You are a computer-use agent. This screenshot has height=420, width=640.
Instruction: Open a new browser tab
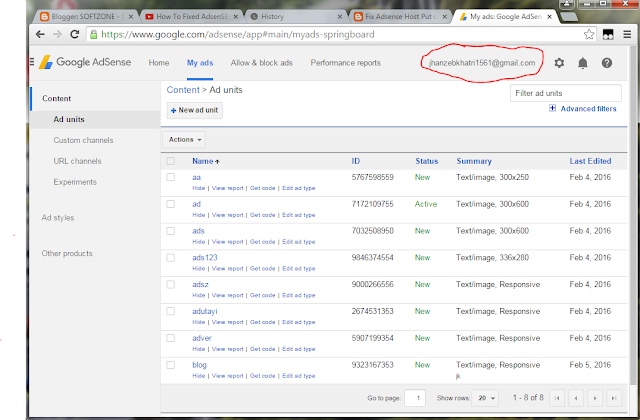coord(569,17)
